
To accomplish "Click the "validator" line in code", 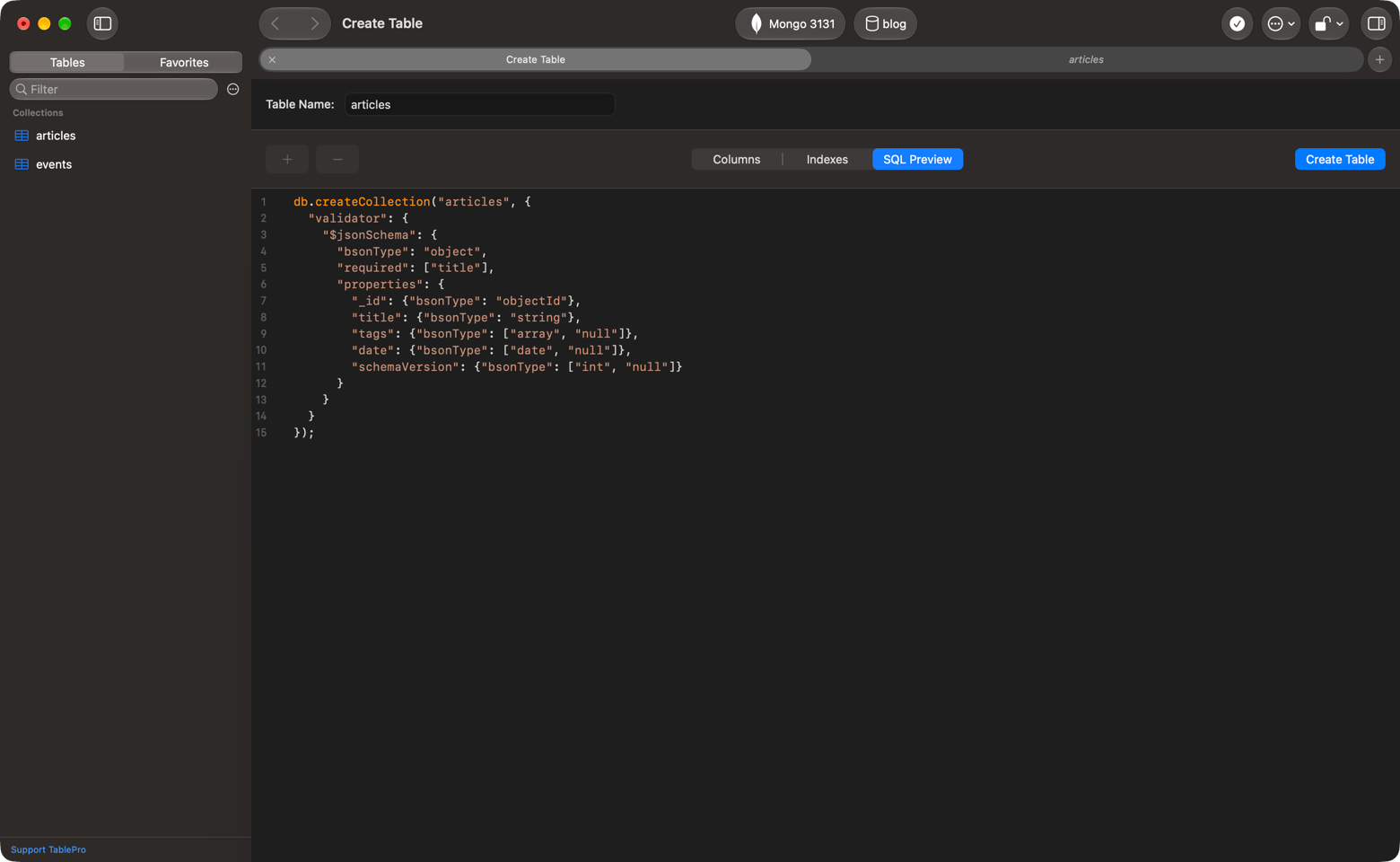I will point(358,218).
